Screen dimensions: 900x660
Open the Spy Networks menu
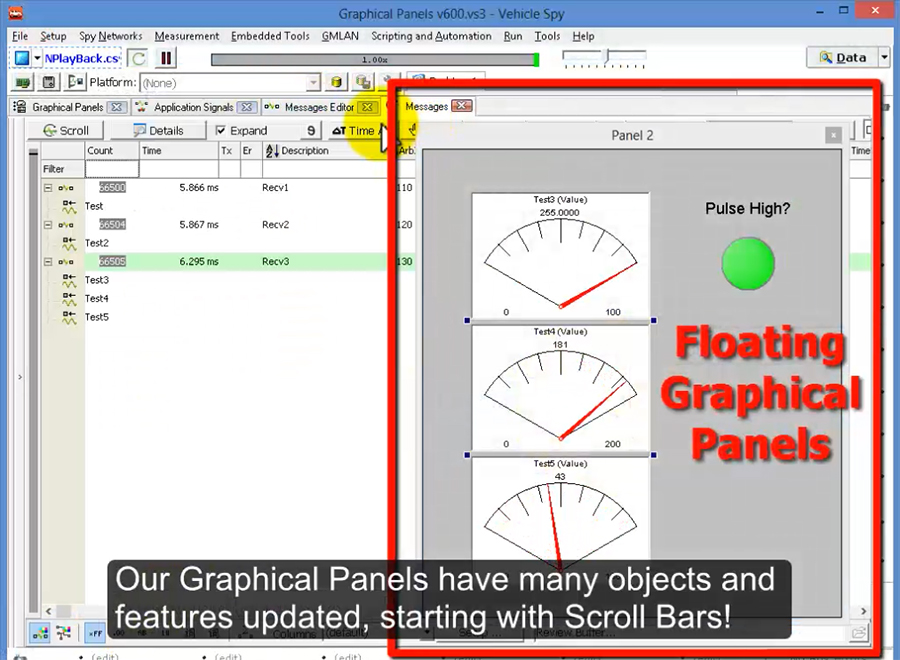pyautogui.click(x=111, y=36)
